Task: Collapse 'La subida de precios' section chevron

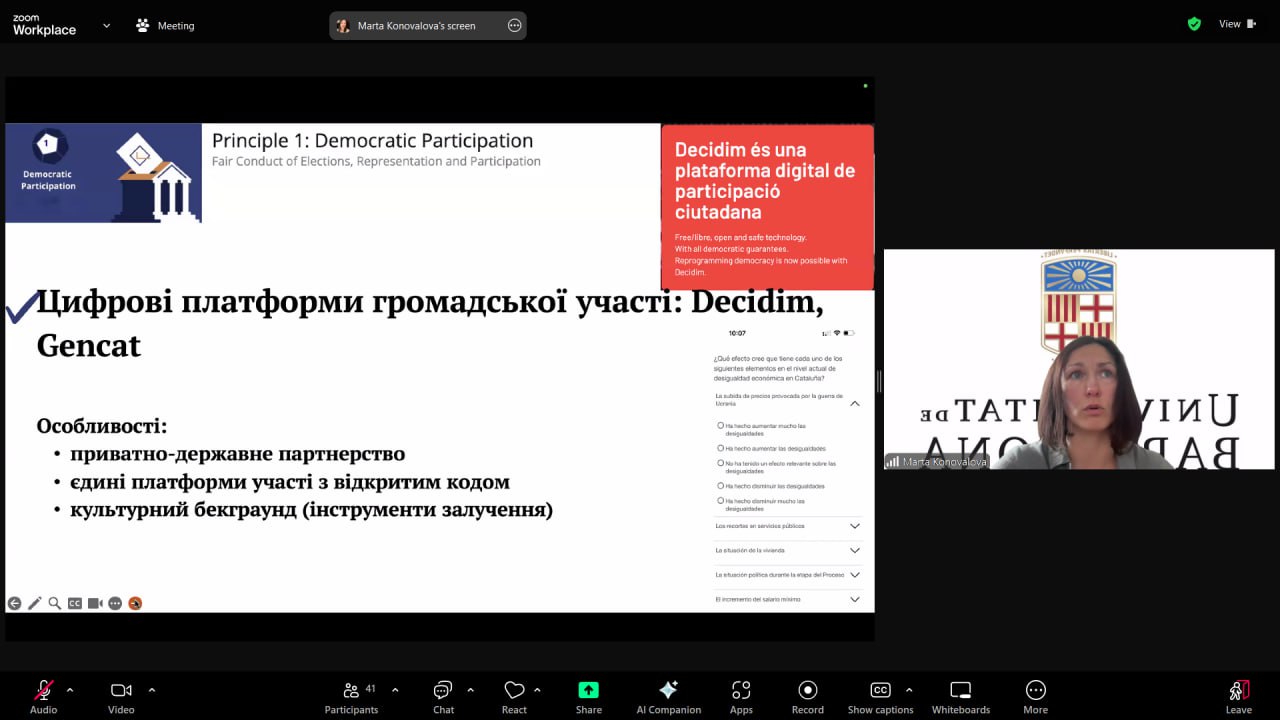Action: point(855,403)
